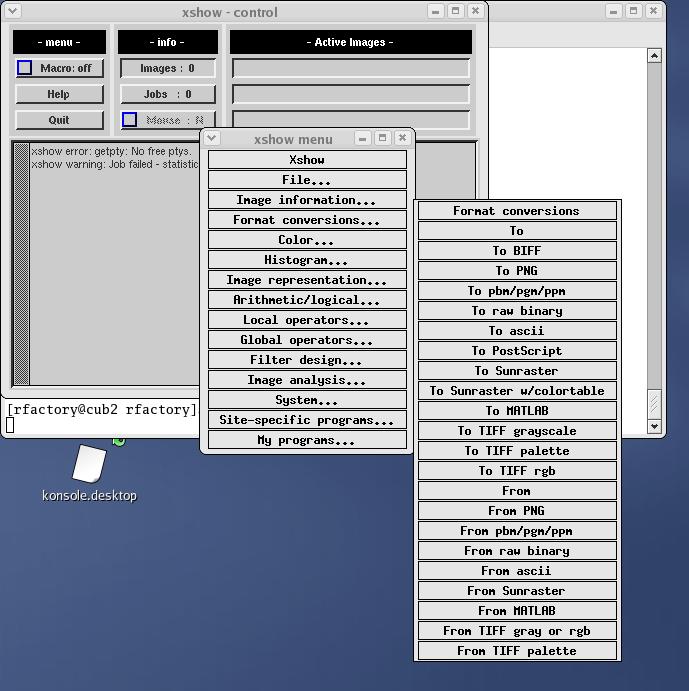The height and width of the screenshot is (691, 689).
Task: Close the xshow menu window
Action: (x=402, y=138)
